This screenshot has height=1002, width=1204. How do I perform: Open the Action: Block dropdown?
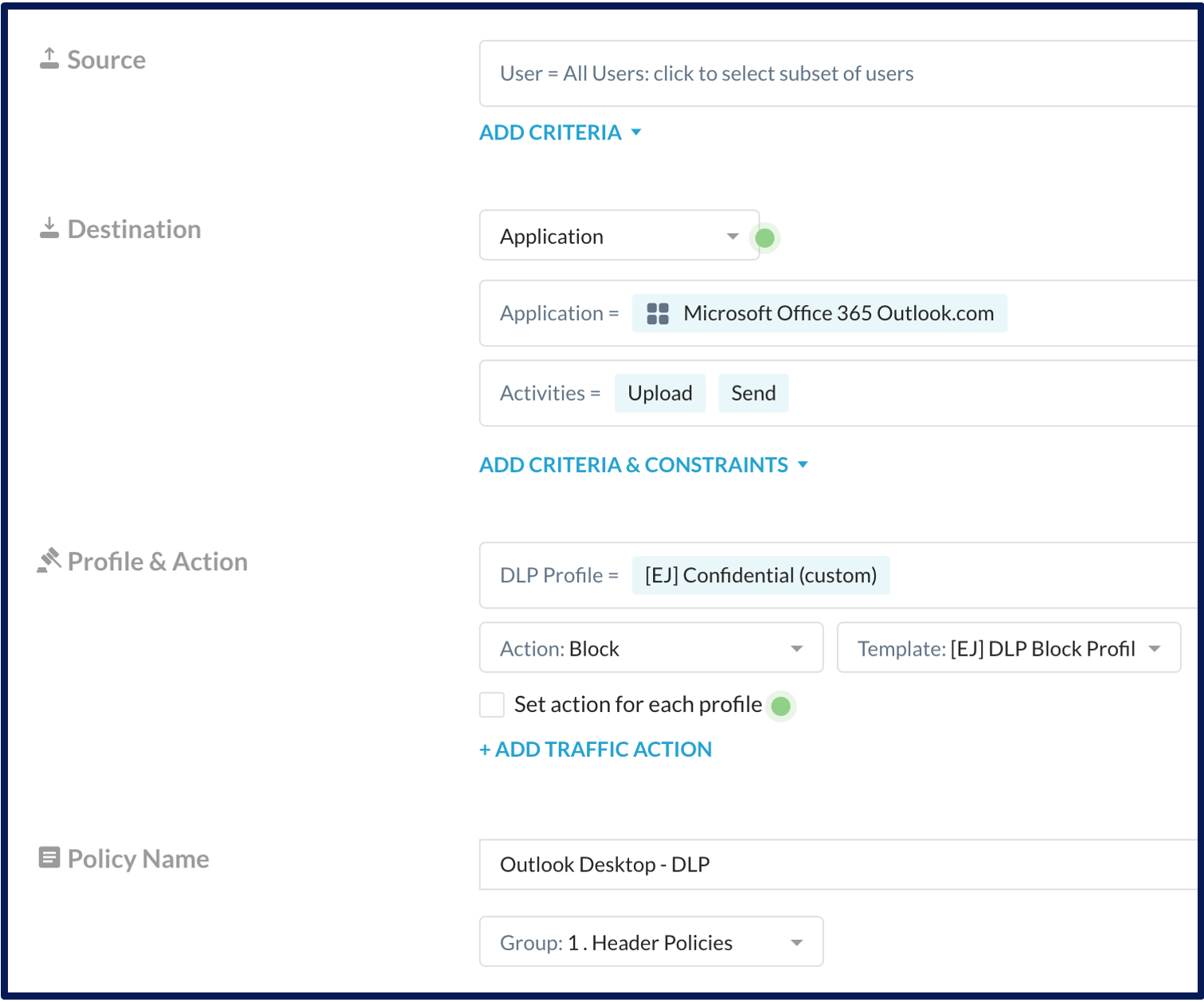(651, 648)
